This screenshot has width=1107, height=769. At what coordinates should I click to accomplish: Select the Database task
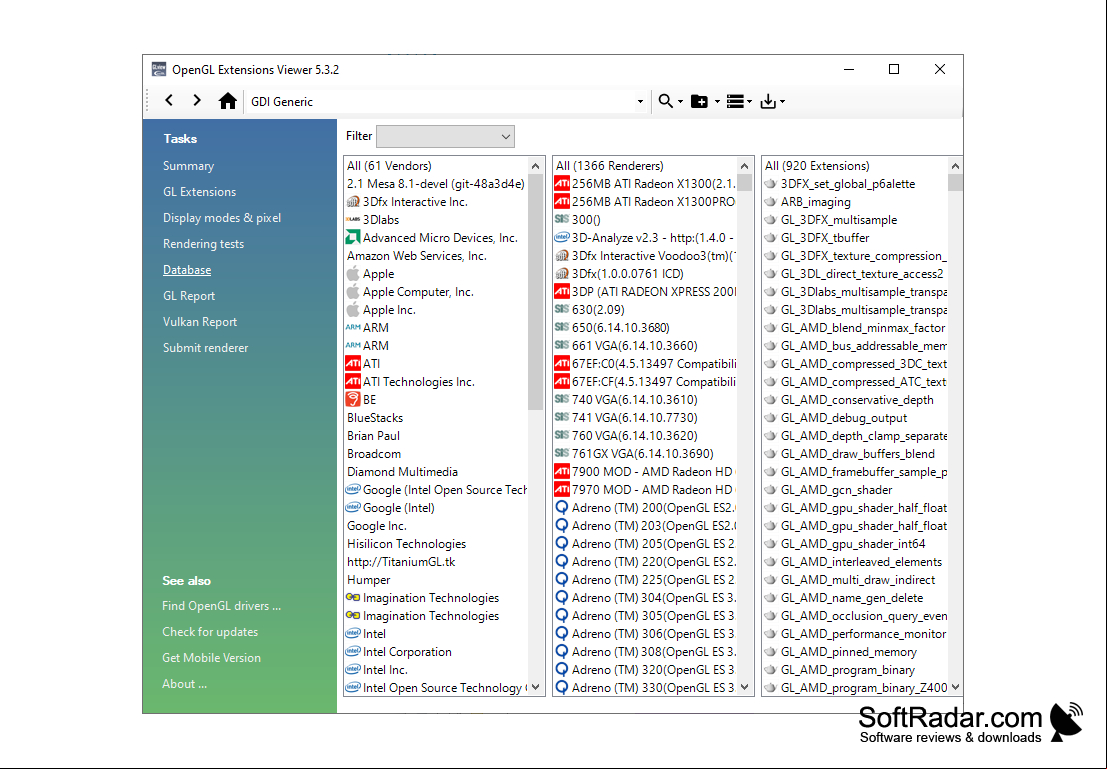point(187,270)
